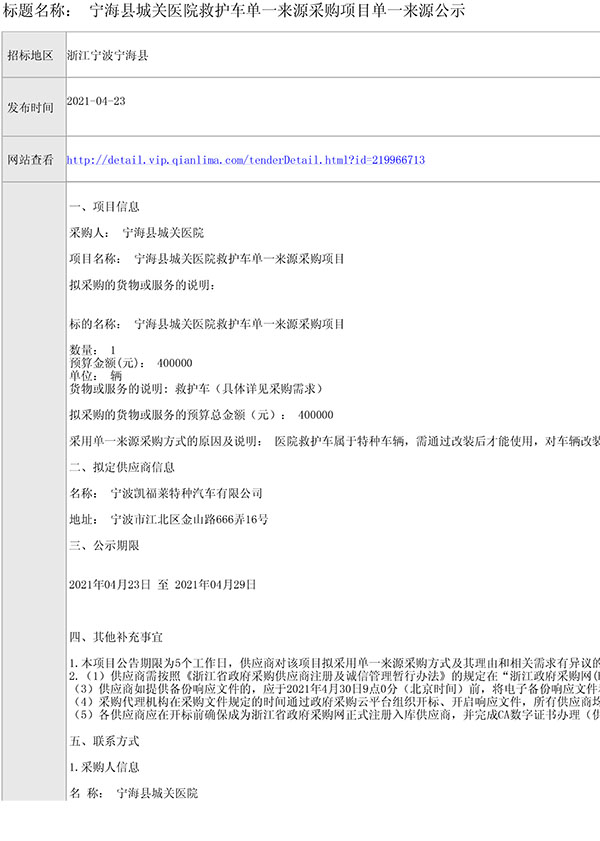Click the '标的名称' line

pos(207,324)
